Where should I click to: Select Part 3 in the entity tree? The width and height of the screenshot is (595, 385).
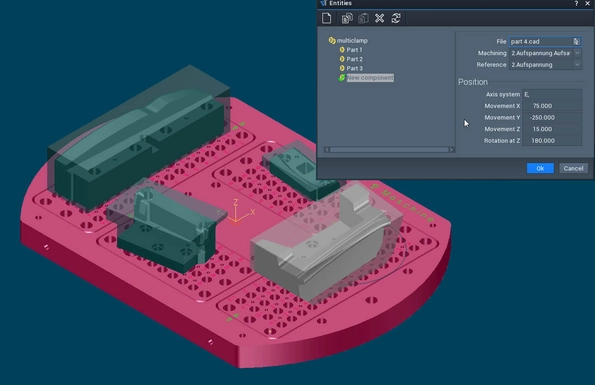(x=354, y=68)
